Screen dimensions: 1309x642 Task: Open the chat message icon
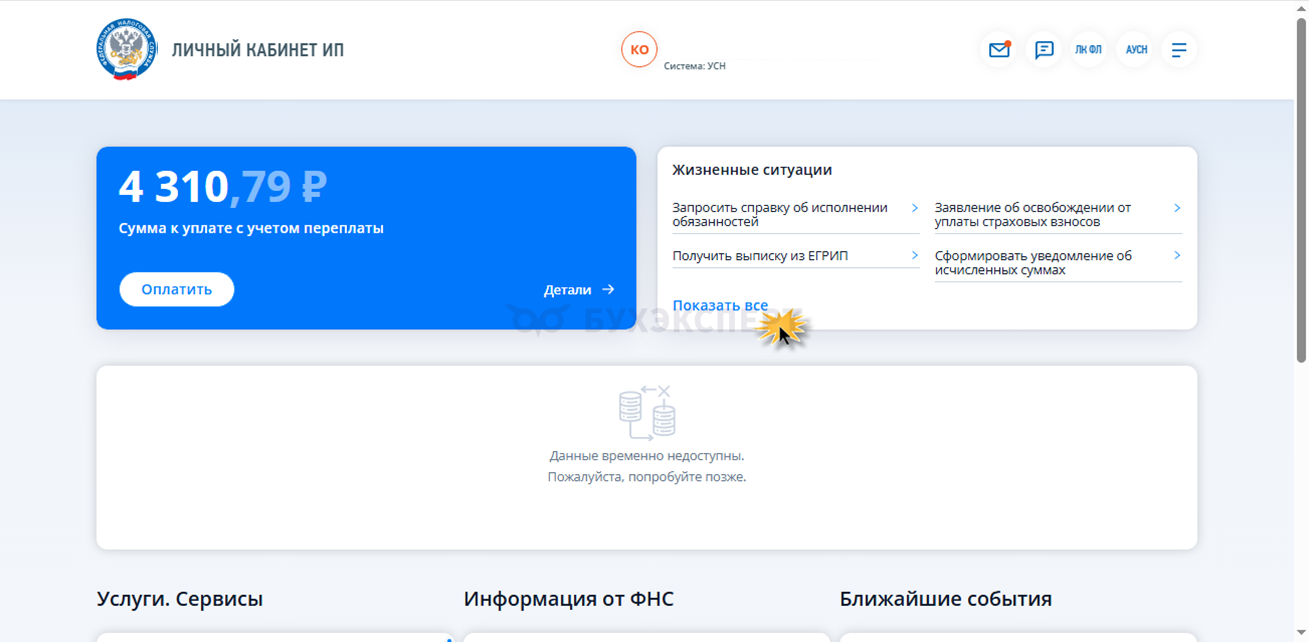point(1044,50)
